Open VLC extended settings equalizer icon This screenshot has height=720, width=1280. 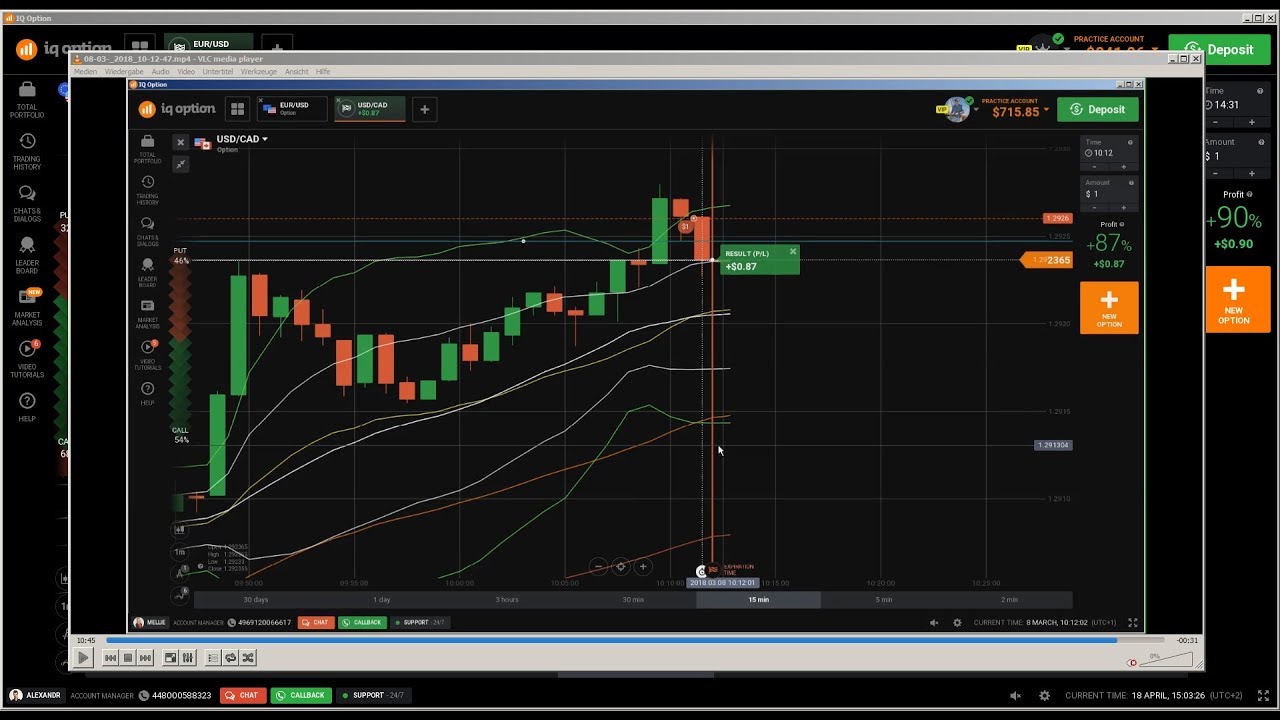pyautogui.click(x=186, y=658)
